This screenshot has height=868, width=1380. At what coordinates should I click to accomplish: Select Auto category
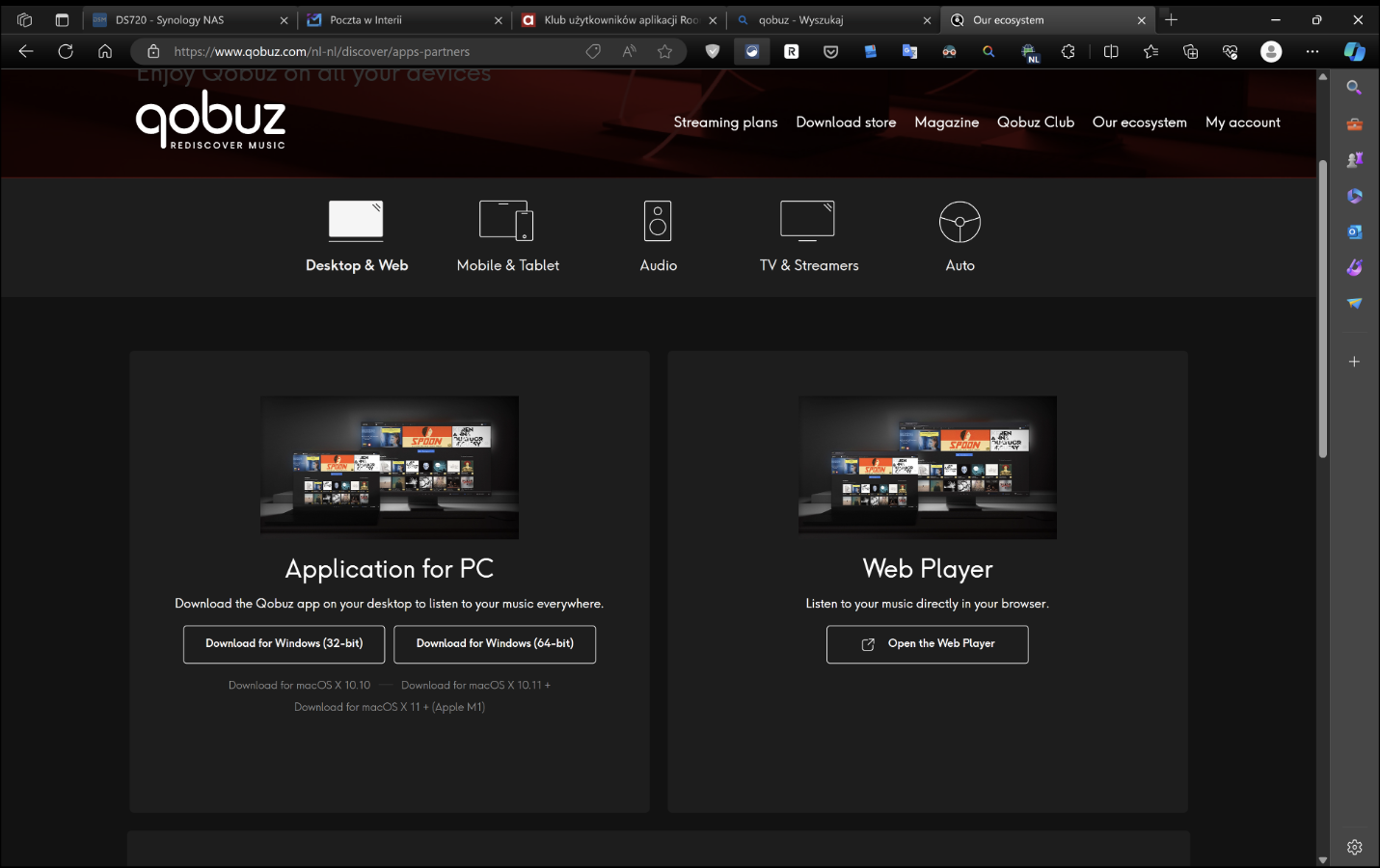[960, 237]
